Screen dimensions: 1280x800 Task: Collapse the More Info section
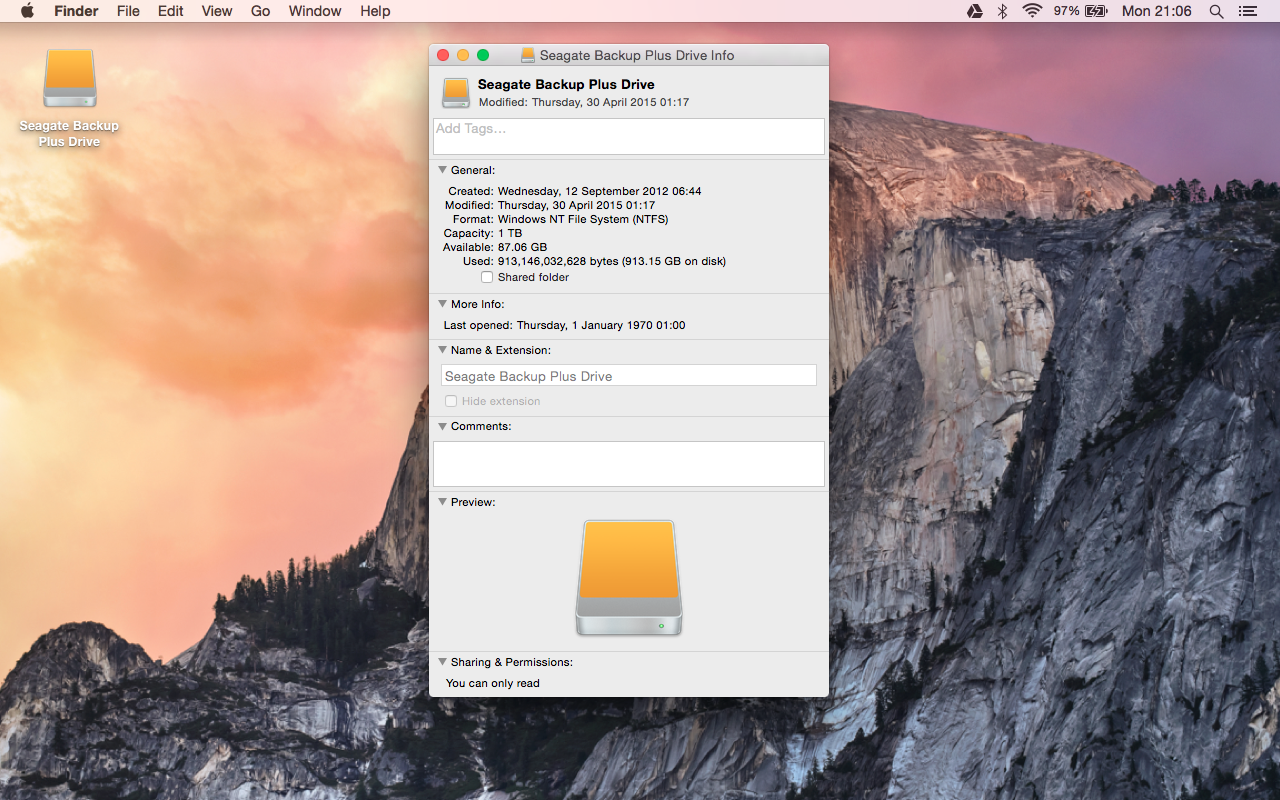tap(442, 304)
